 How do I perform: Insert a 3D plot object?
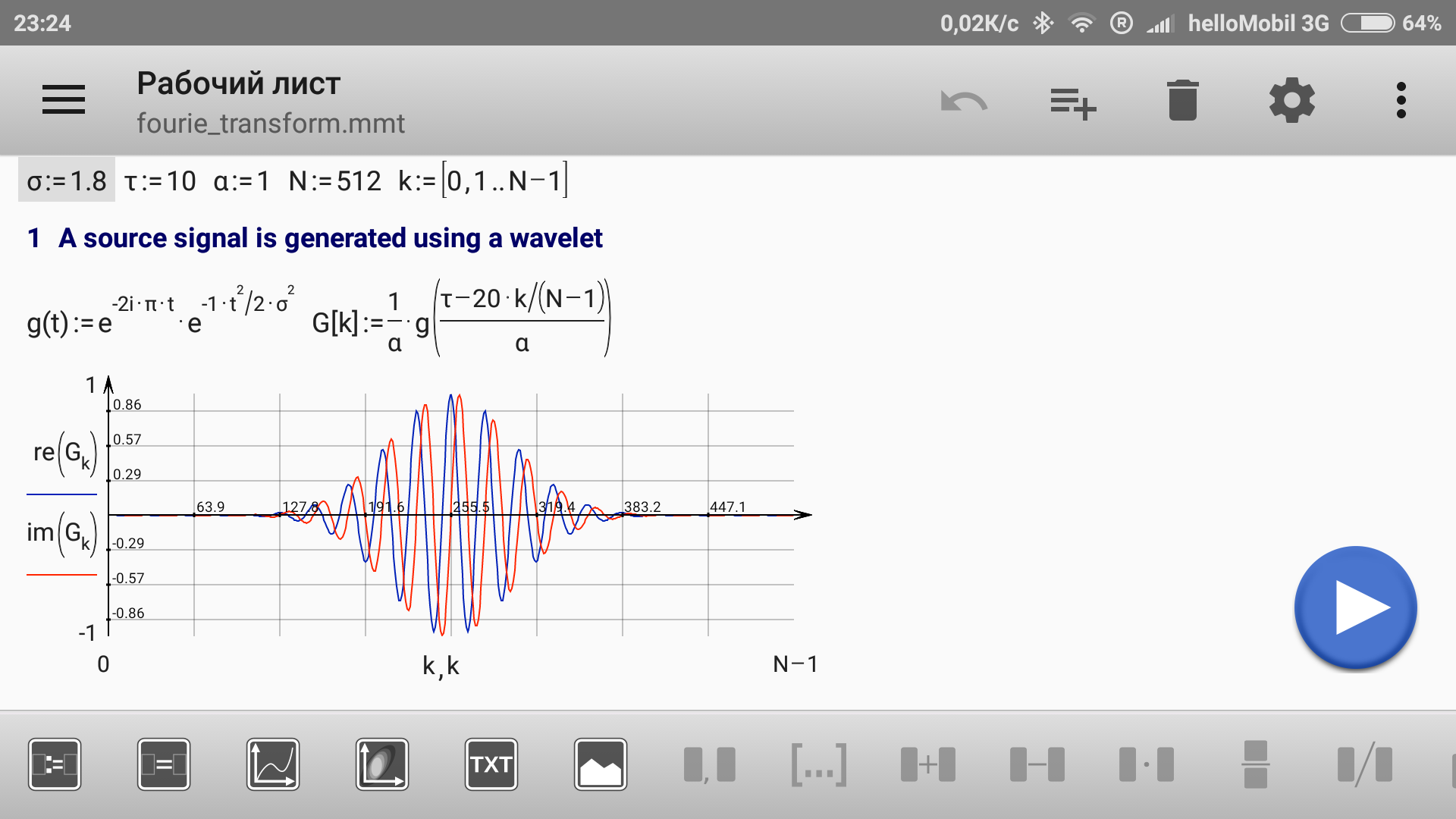coord(382,764)
